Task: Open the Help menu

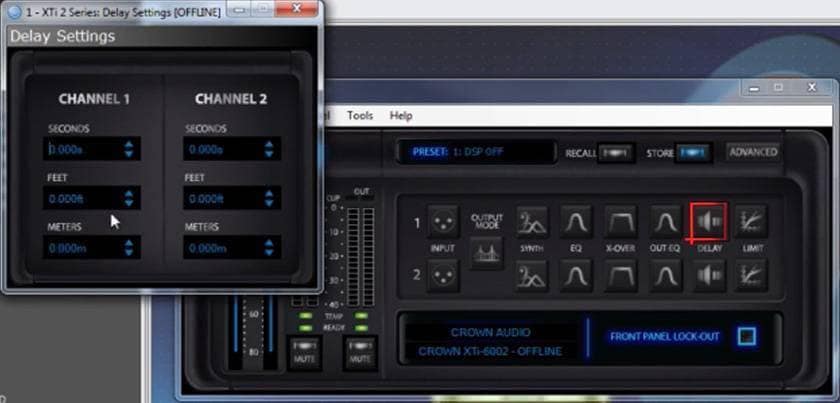Action: 401,116
